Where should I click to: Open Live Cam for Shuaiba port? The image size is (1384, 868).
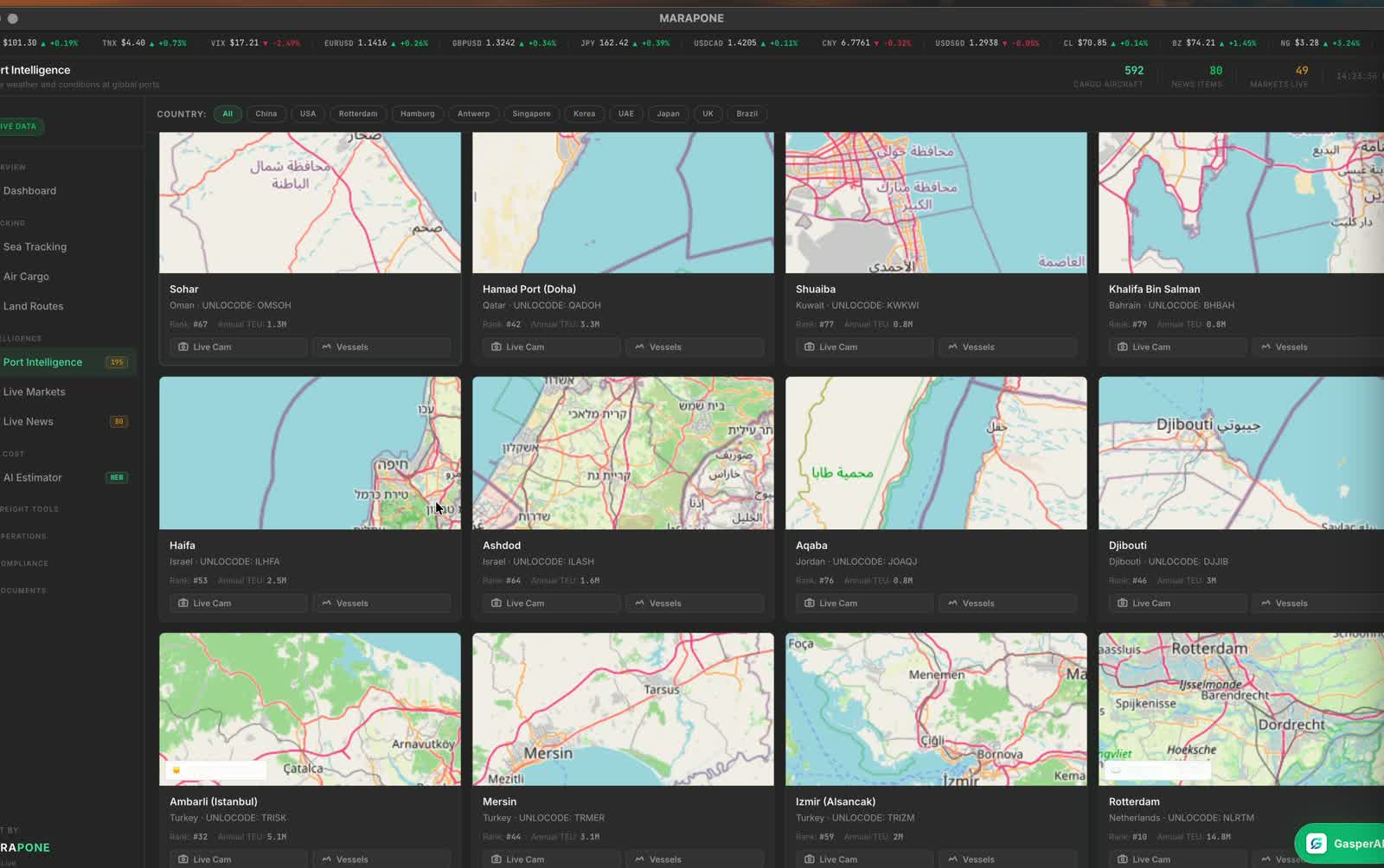(x=864, y=347)
